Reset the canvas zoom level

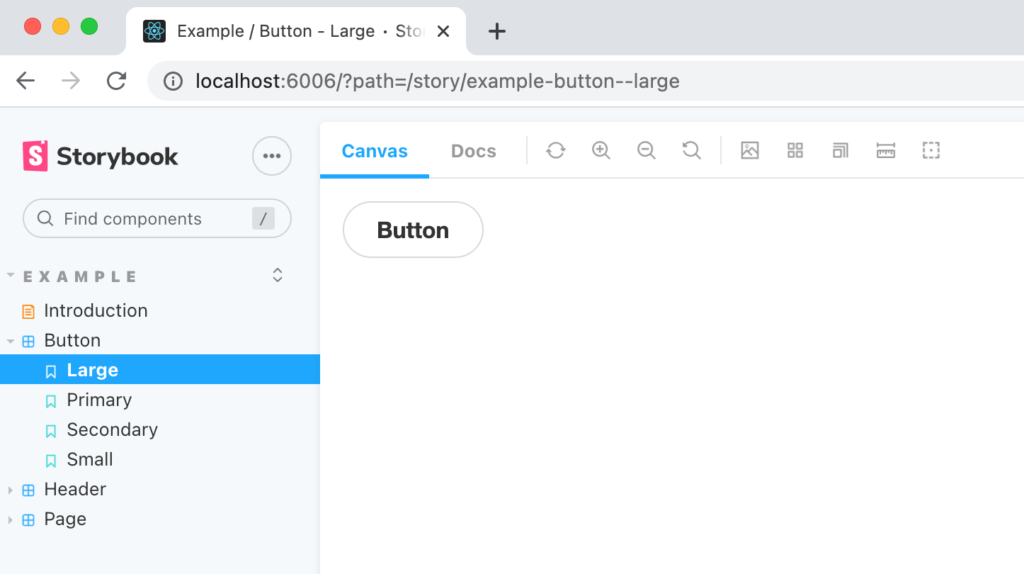691,151
